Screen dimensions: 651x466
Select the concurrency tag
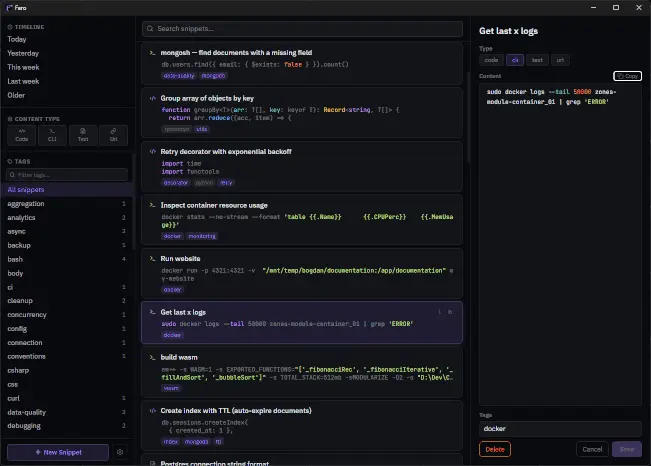(x=66, y=315)
